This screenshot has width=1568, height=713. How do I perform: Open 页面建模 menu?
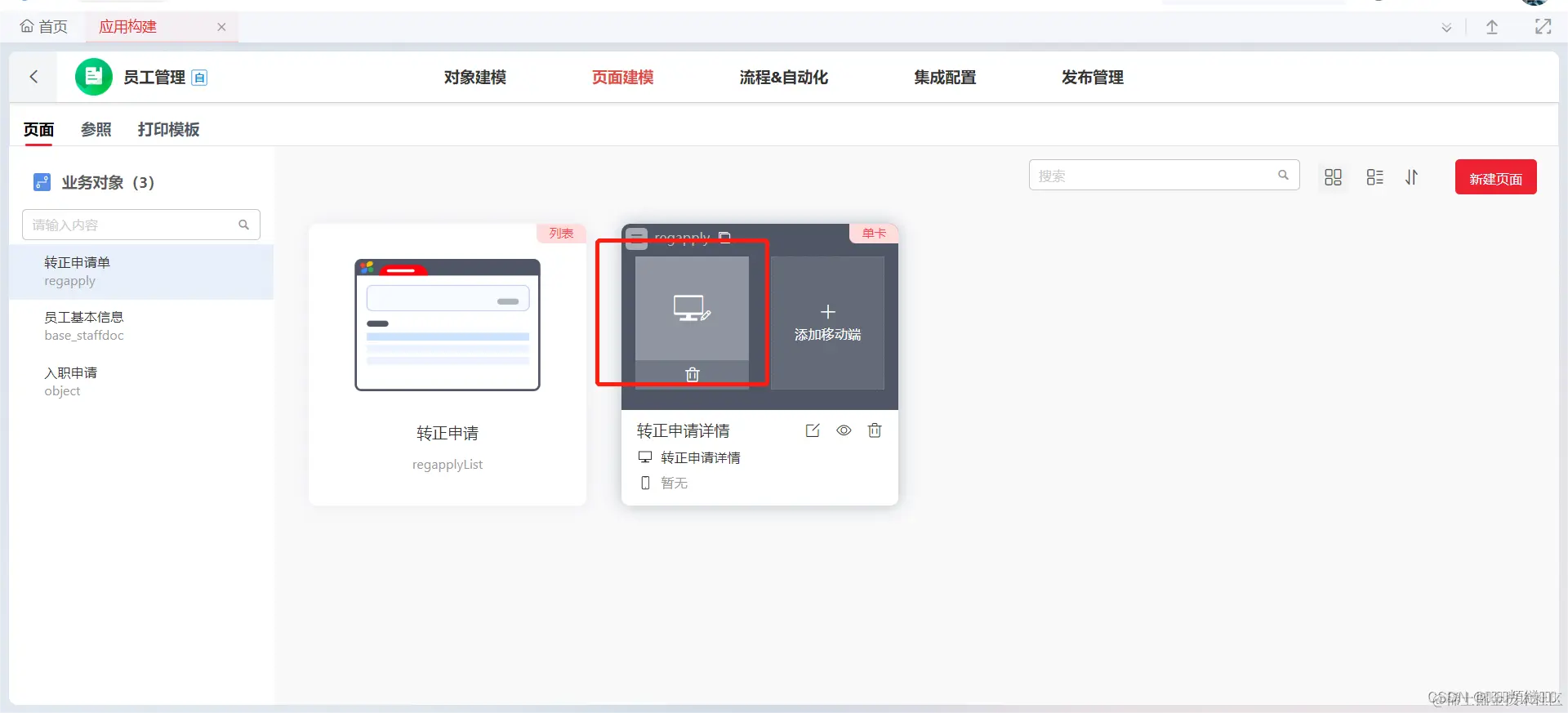pos(623,78)
